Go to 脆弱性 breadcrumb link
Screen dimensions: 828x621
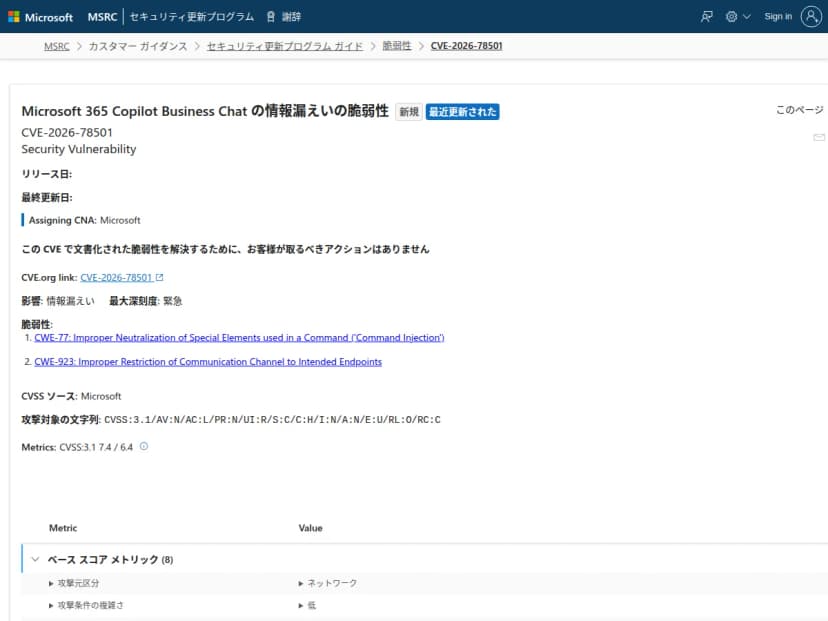(397, 46)
